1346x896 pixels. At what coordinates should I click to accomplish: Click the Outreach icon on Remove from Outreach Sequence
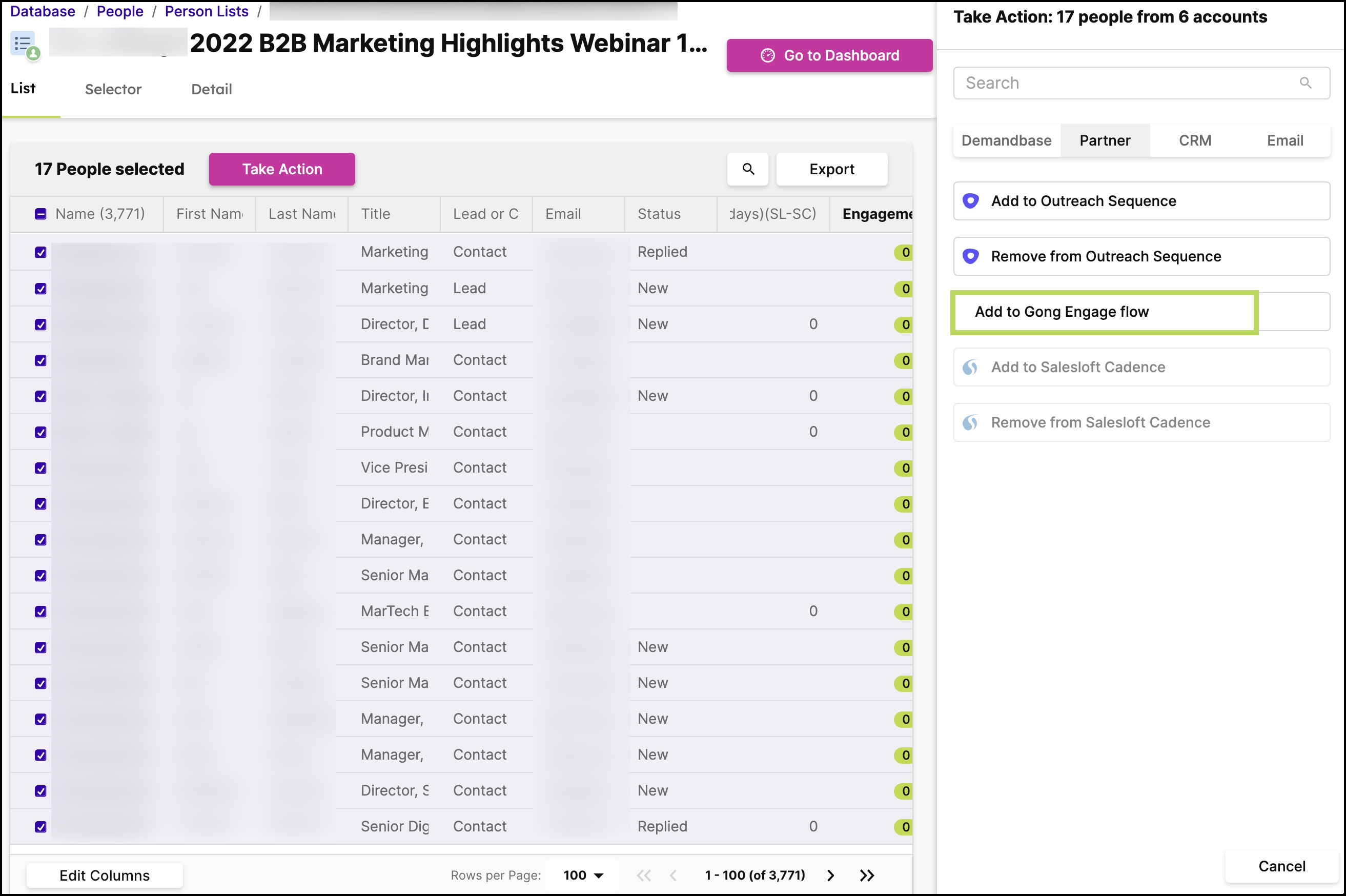point(970,257)
